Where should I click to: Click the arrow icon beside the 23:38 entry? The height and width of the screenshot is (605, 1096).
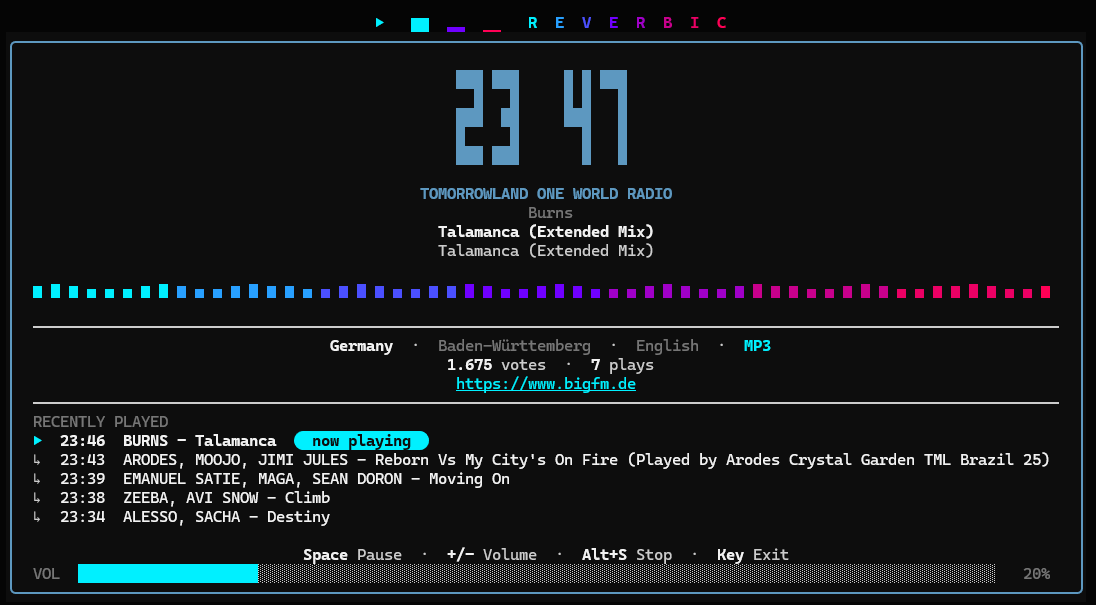click(37, 497)
